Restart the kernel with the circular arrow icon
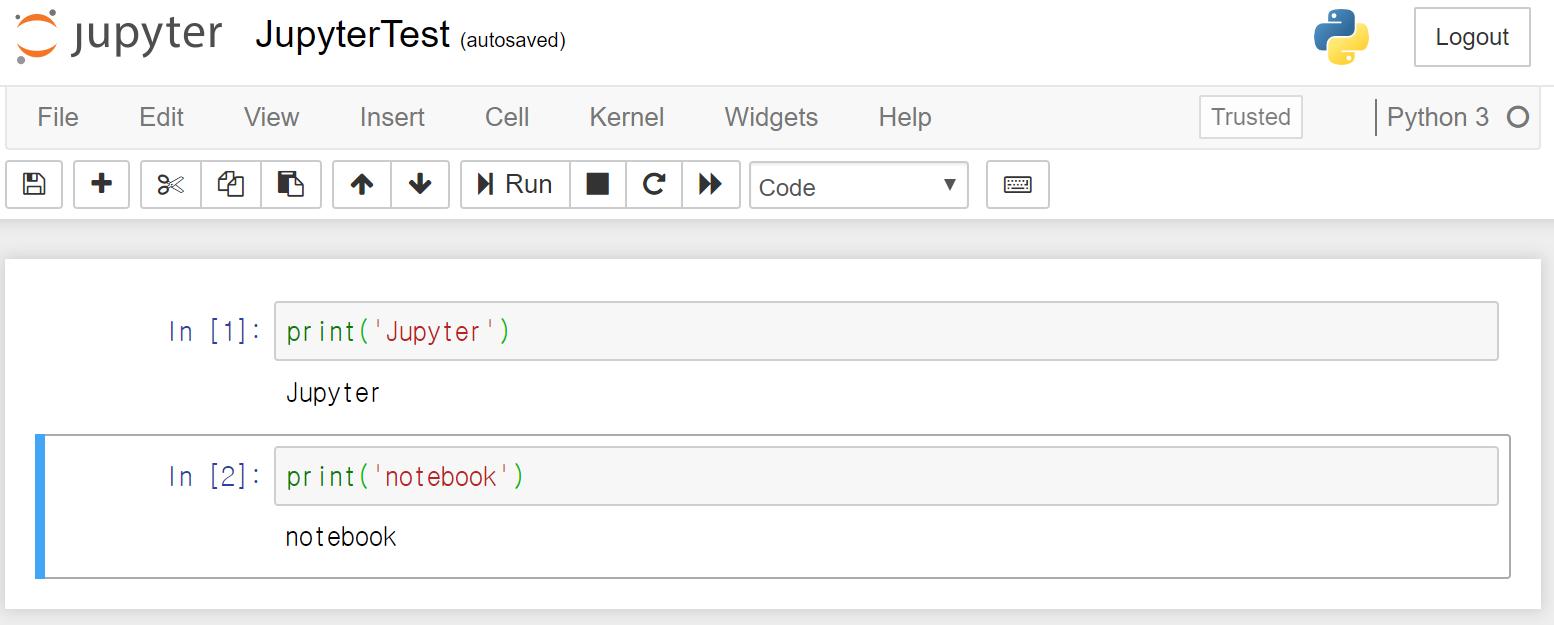 pyautogui.click(x=654, y=184)
